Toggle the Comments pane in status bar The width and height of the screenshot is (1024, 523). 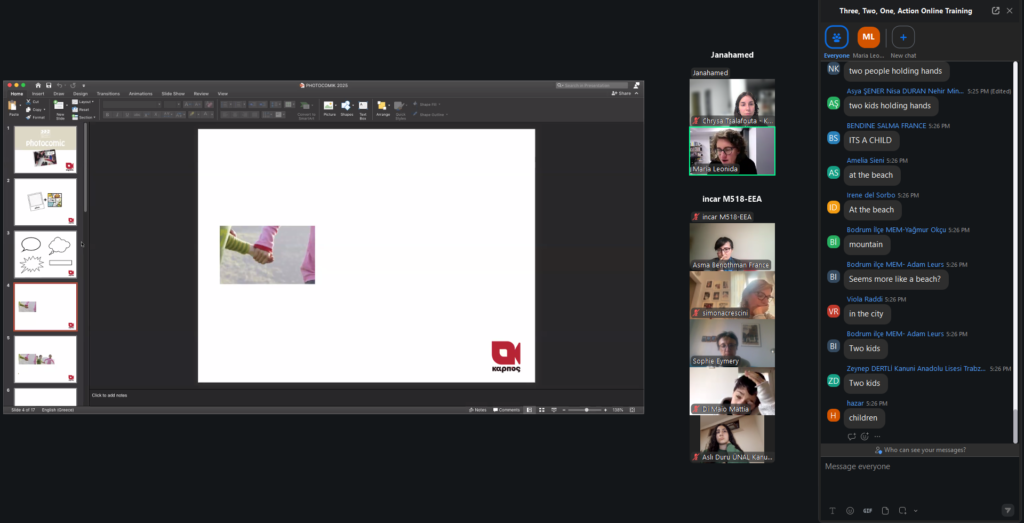pyautogui.click(x=508, y=410)
